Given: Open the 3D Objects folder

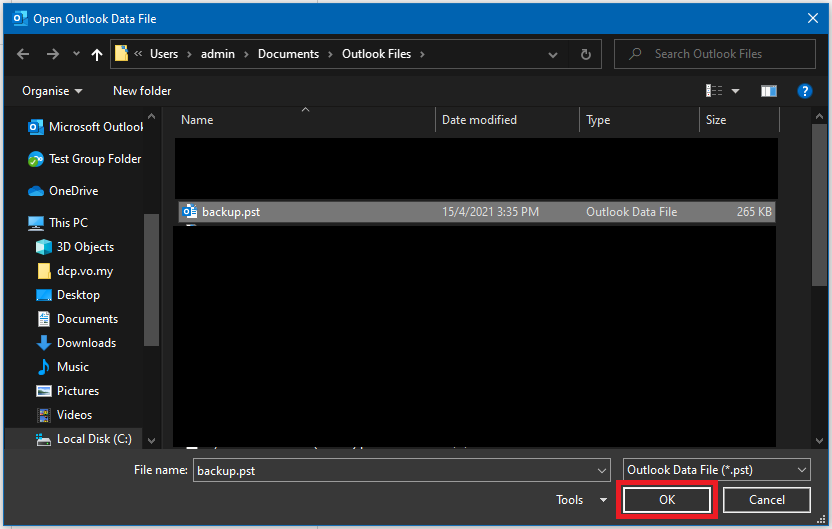Looking at the screenshot, I should pos(85,247).
